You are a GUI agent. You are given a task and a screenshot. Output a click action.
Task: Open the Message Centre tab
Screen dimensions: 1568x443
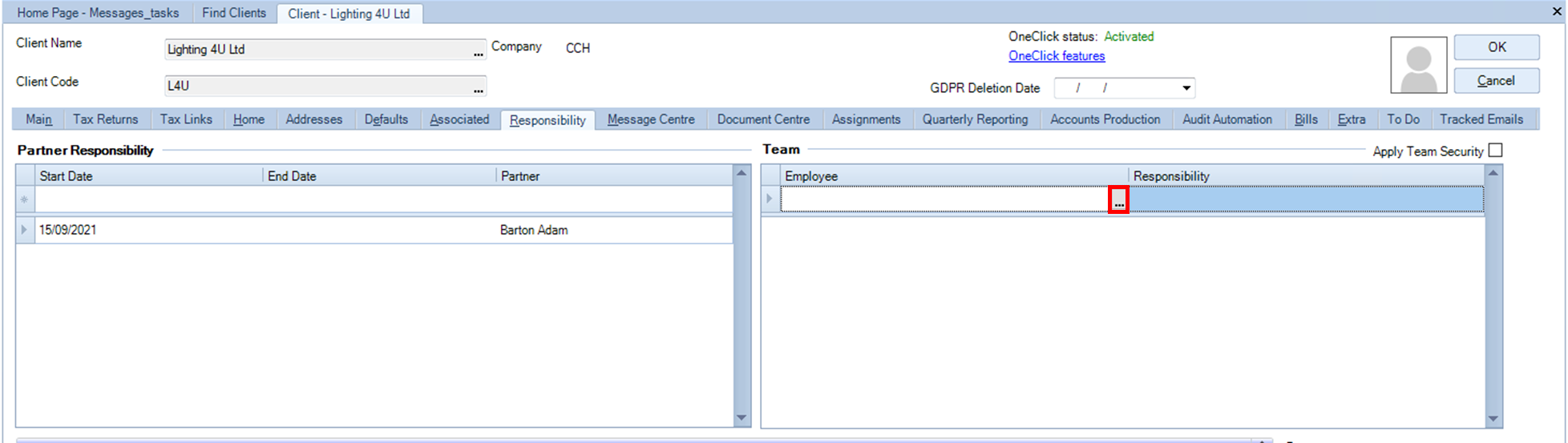click(651, 119)
